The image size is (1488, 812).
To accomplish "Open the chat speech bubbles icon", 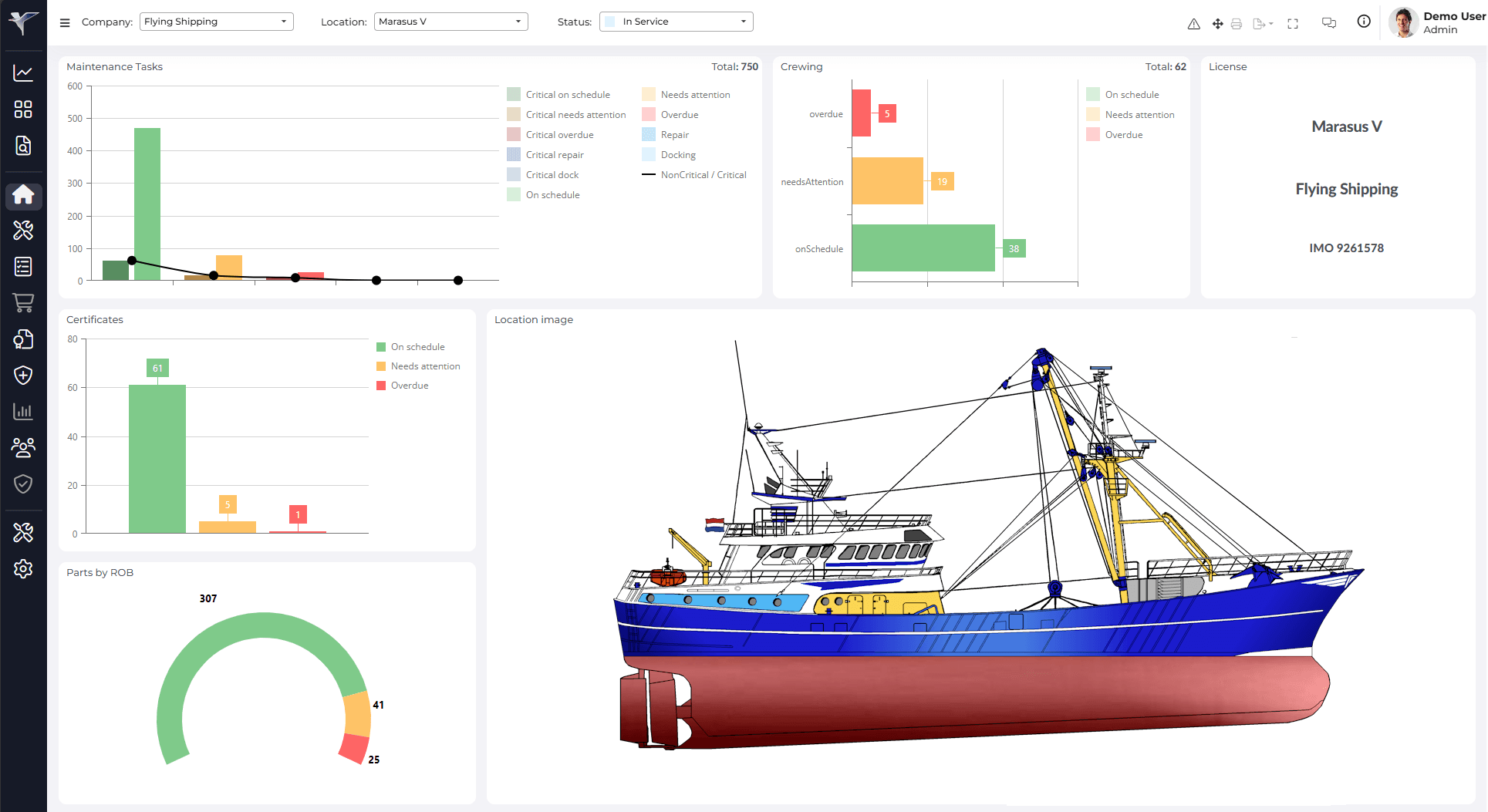I will click(x=1329, y=23).
